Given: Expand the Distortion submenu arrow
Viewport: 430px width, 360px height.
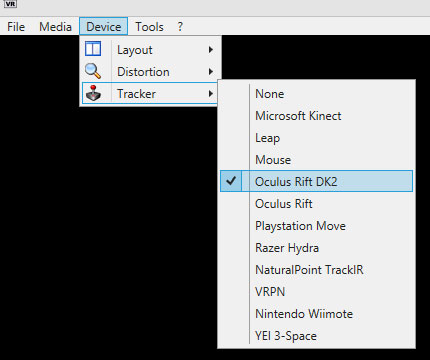Looking at the screenshot, I should pyautogui.click(x=210, y=72).
